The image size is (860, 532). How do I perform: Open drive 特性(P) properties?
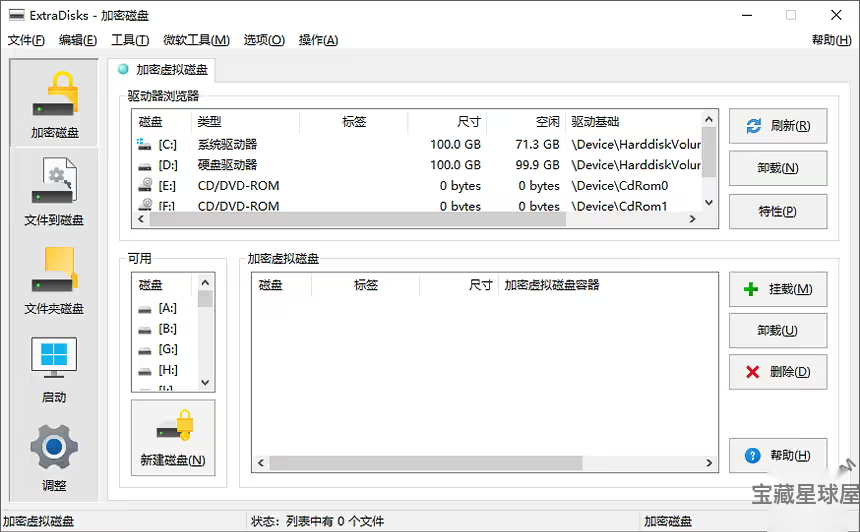tap(778, 211)
